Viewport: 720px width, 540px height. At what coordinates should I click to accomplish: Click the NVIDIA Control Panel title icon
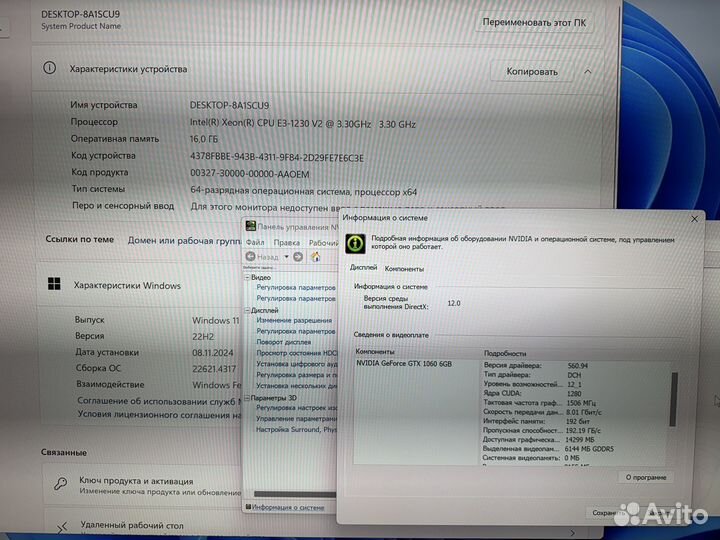pyautogui.click(x=251, y=225)
